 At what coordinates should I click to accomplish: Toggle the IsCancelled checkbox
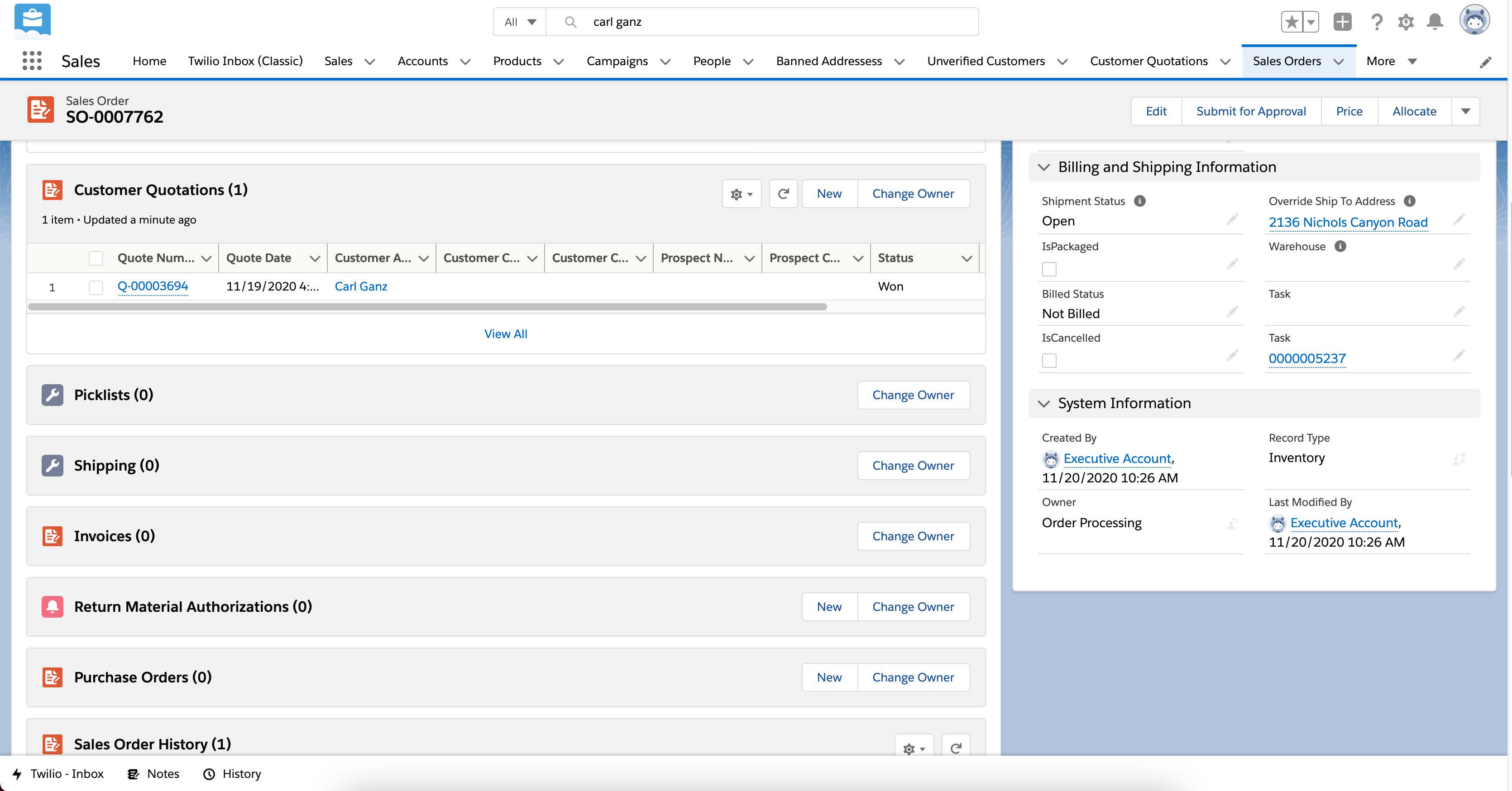(x=1049, y=360)
